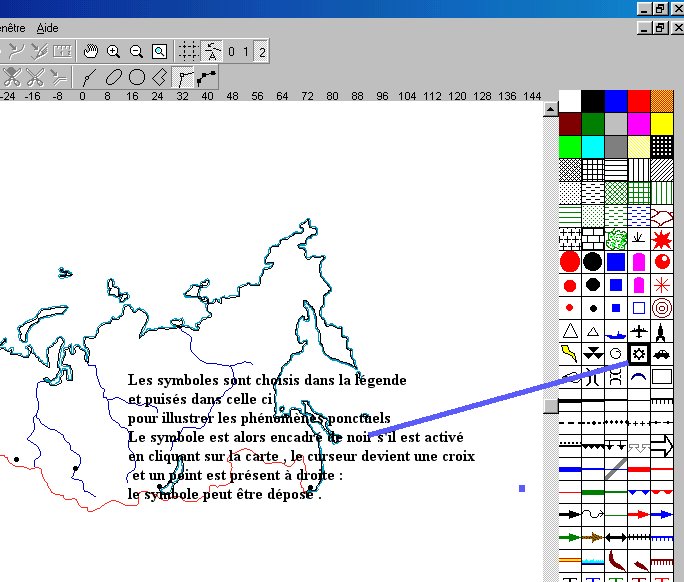Toggle level 0 button in toolbar
684x582 pixels.
tap(231, 51)
